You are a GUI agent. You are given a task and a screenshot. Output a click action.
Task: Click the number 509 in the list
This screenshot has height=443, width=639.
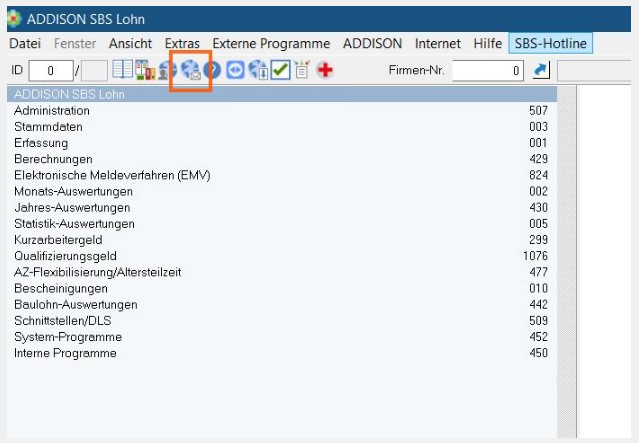coord(538,321)
